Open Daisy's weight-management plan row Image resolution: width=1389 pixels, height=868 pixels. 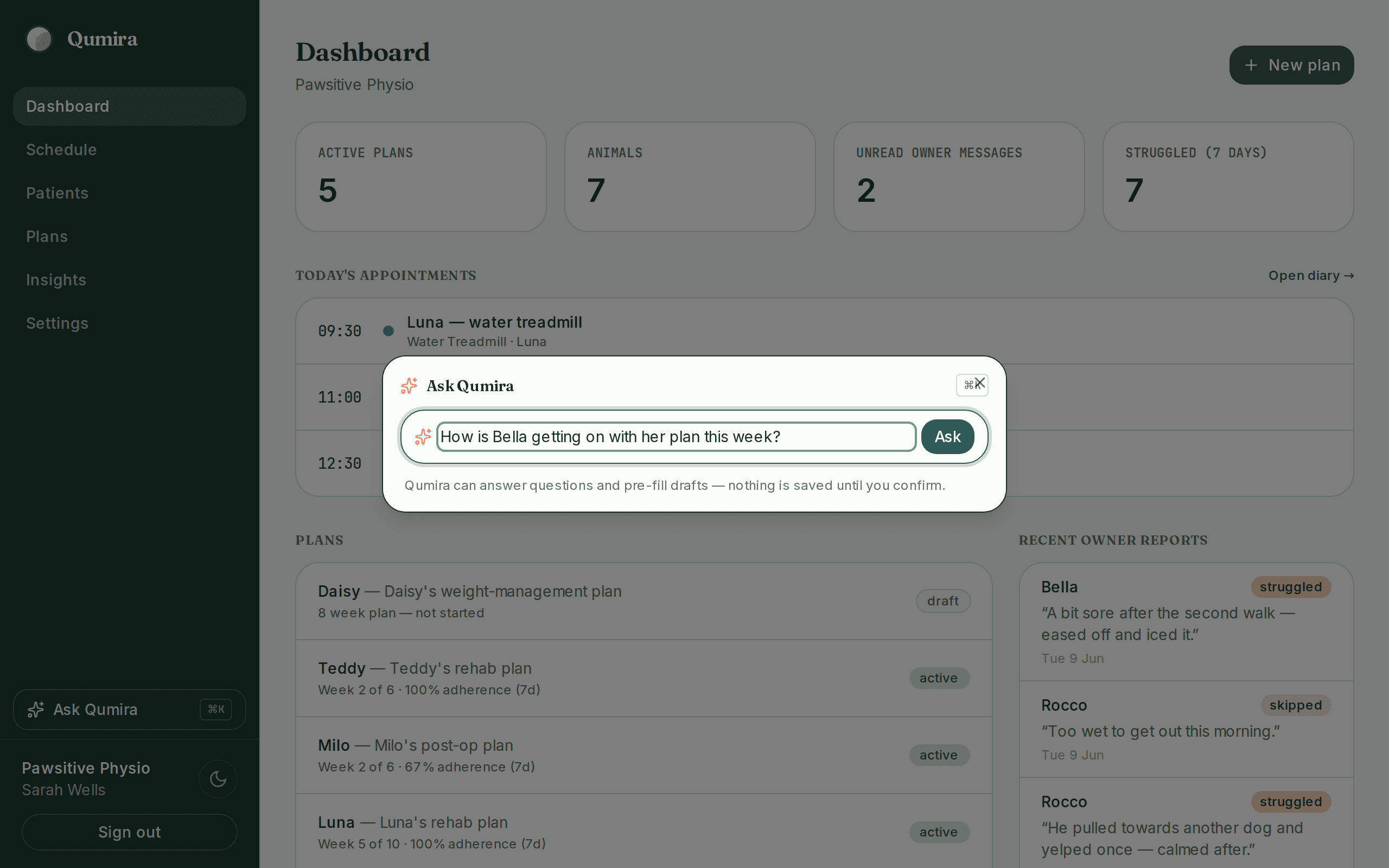pyautogui.click(x=644, y=601)
